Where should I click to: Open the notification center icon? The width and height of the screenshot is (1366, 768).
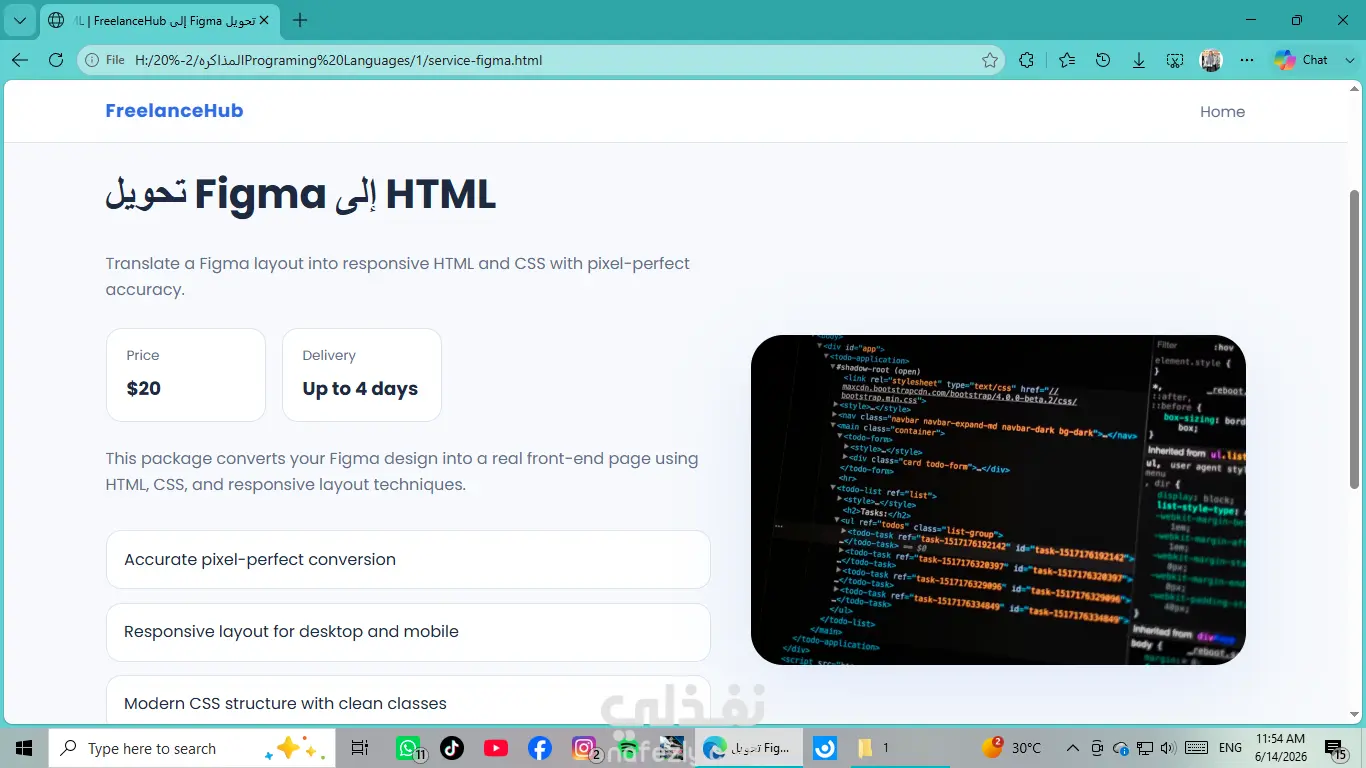[x=1336, y=748]
